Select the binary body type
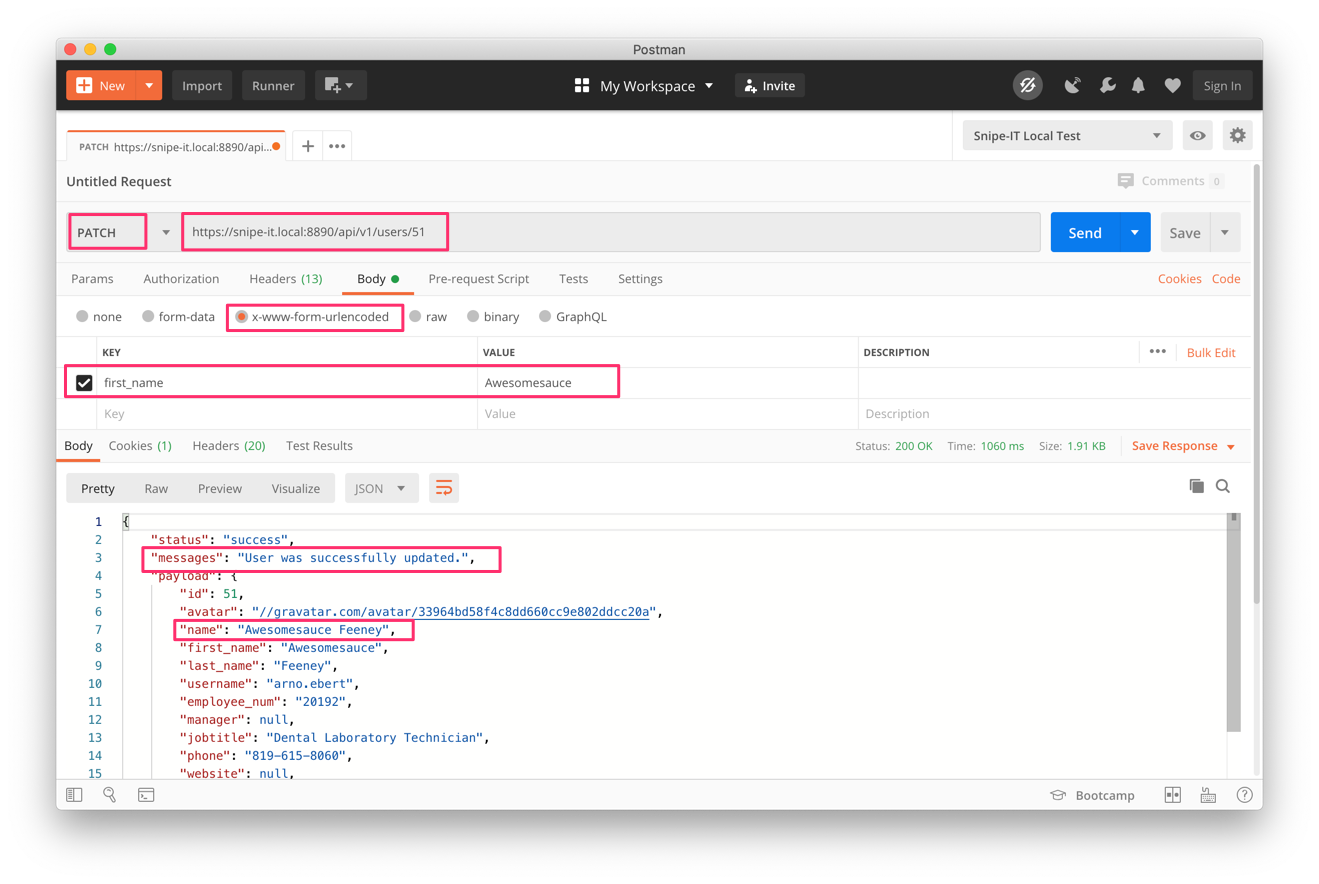The height and width of the screenshot is (884, 1319). [x=493, y=317]
